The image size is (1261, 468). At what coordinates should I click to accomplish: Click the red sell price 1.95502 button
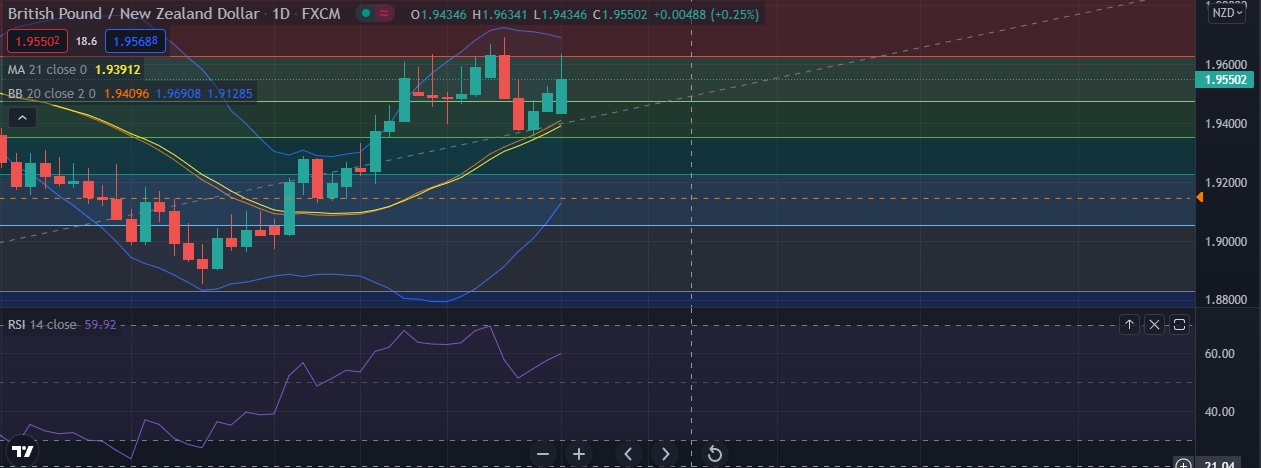coord(38,41)
